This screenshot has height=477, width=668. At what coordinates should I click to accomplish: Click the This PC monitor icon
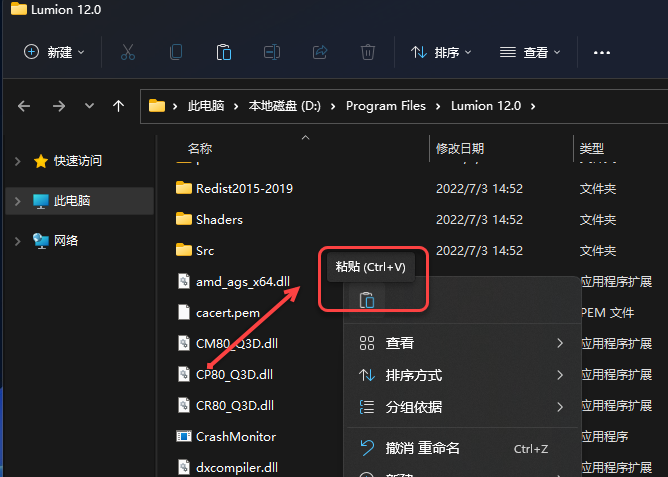click(41, 201)
